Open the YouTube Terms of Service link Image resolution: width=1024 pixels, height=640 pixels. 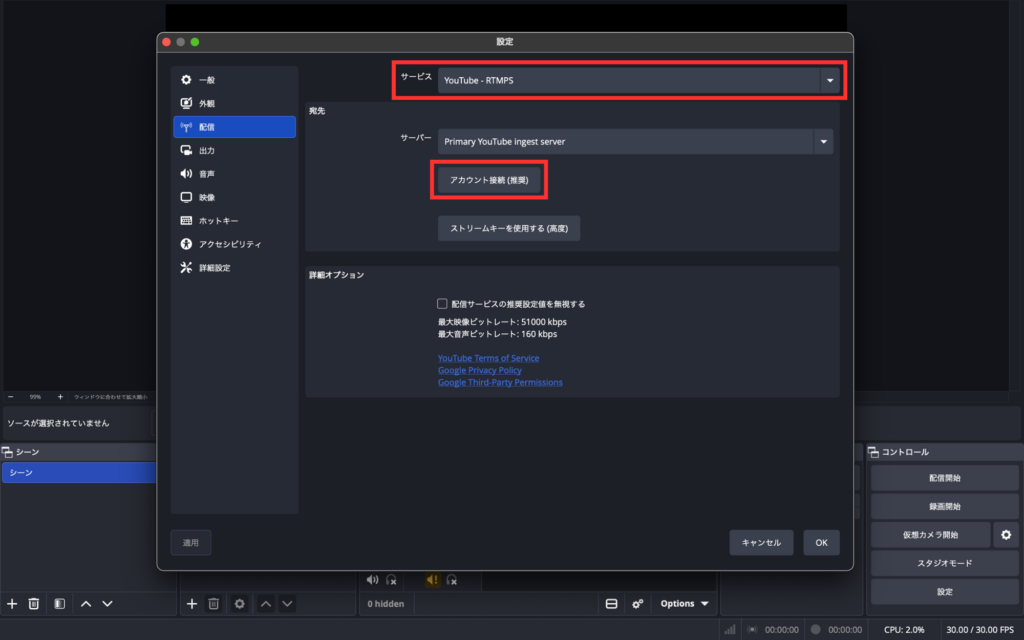(488, 358)
